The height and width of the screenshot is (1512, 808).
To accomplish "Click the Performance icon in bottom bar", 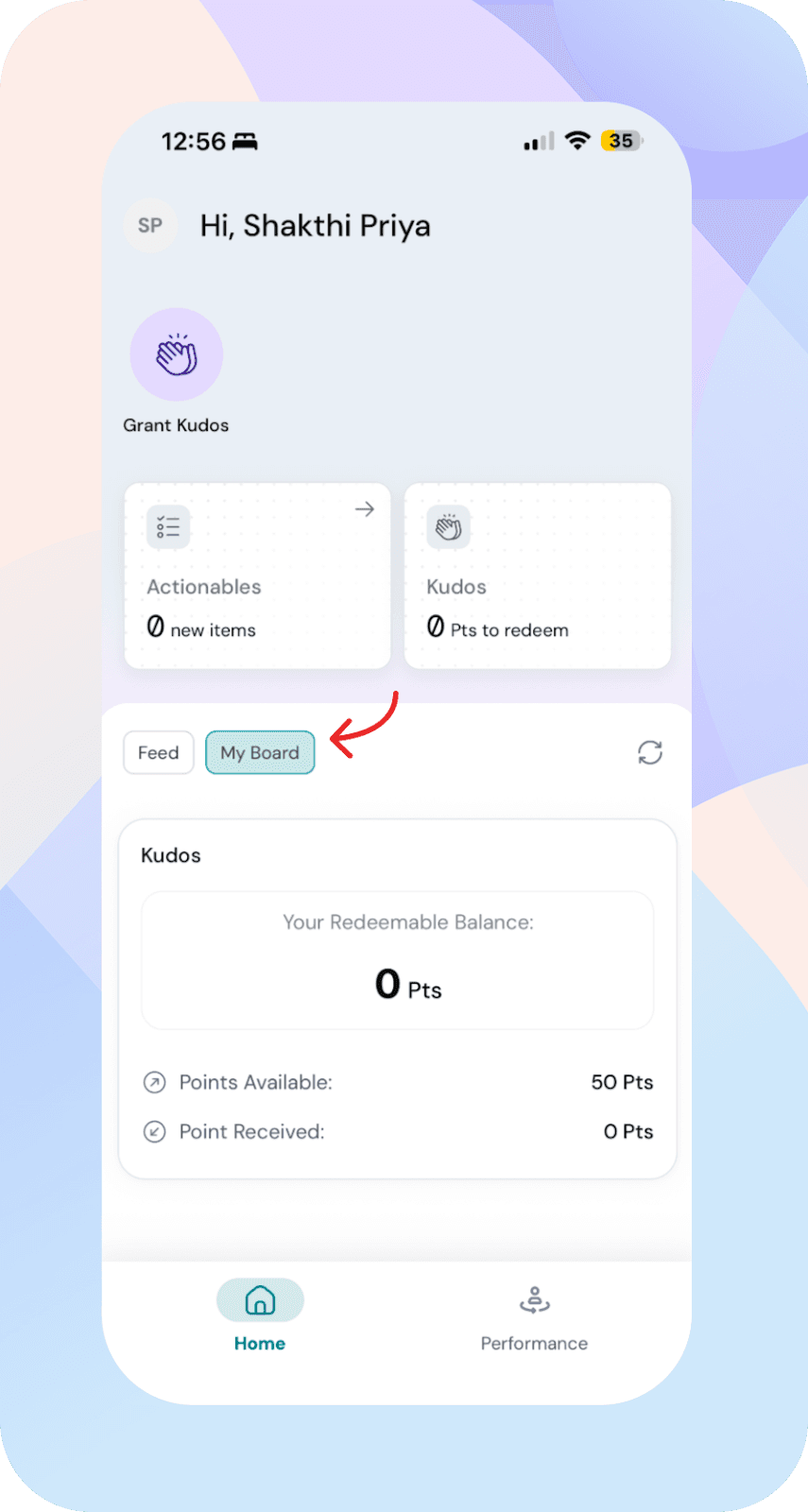I will [534, 1300].
